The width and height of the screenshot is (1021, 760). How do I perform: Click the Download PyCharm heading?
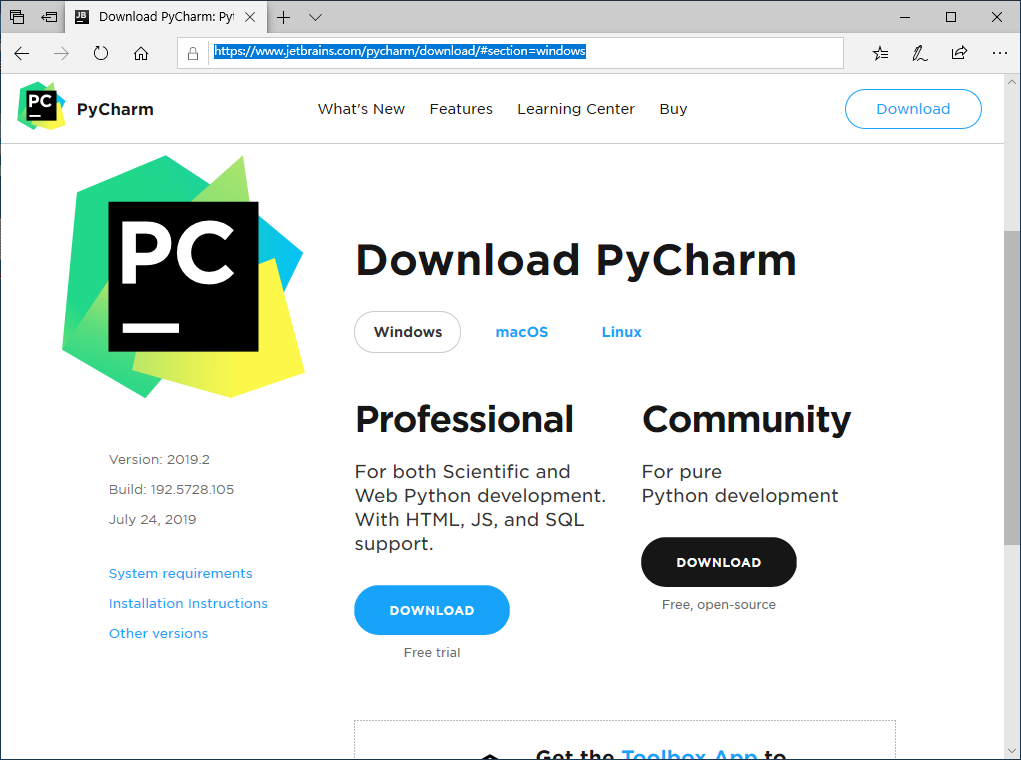coord(576,260)
